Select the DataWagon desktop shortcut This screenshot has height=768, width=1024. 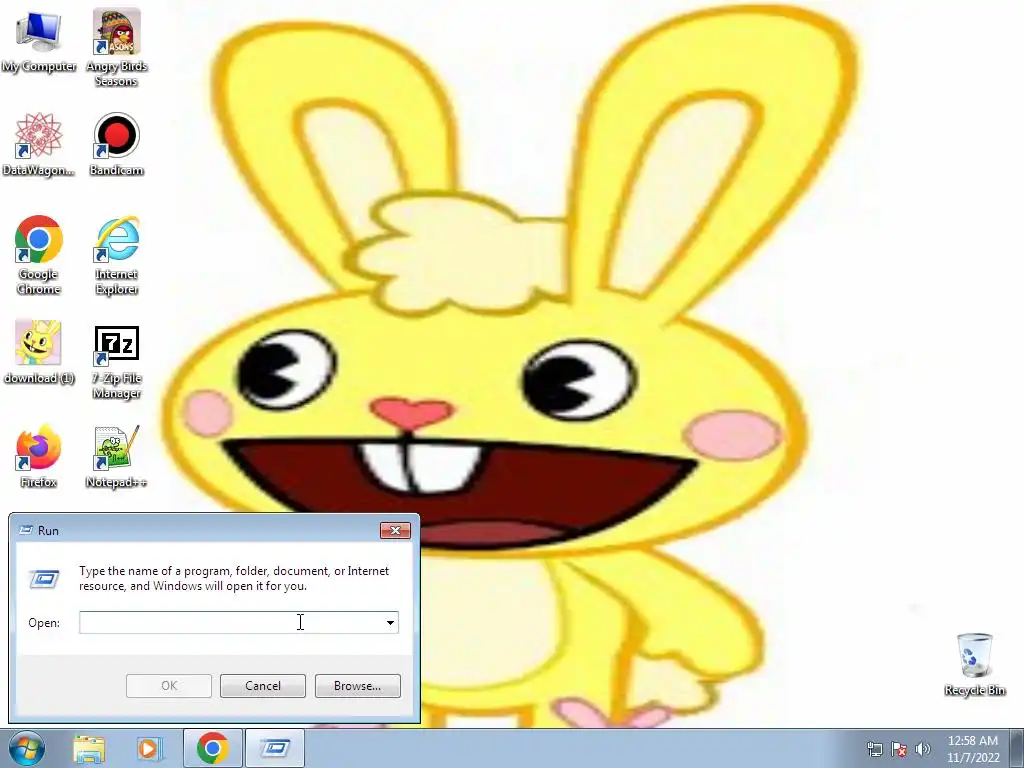39,144
